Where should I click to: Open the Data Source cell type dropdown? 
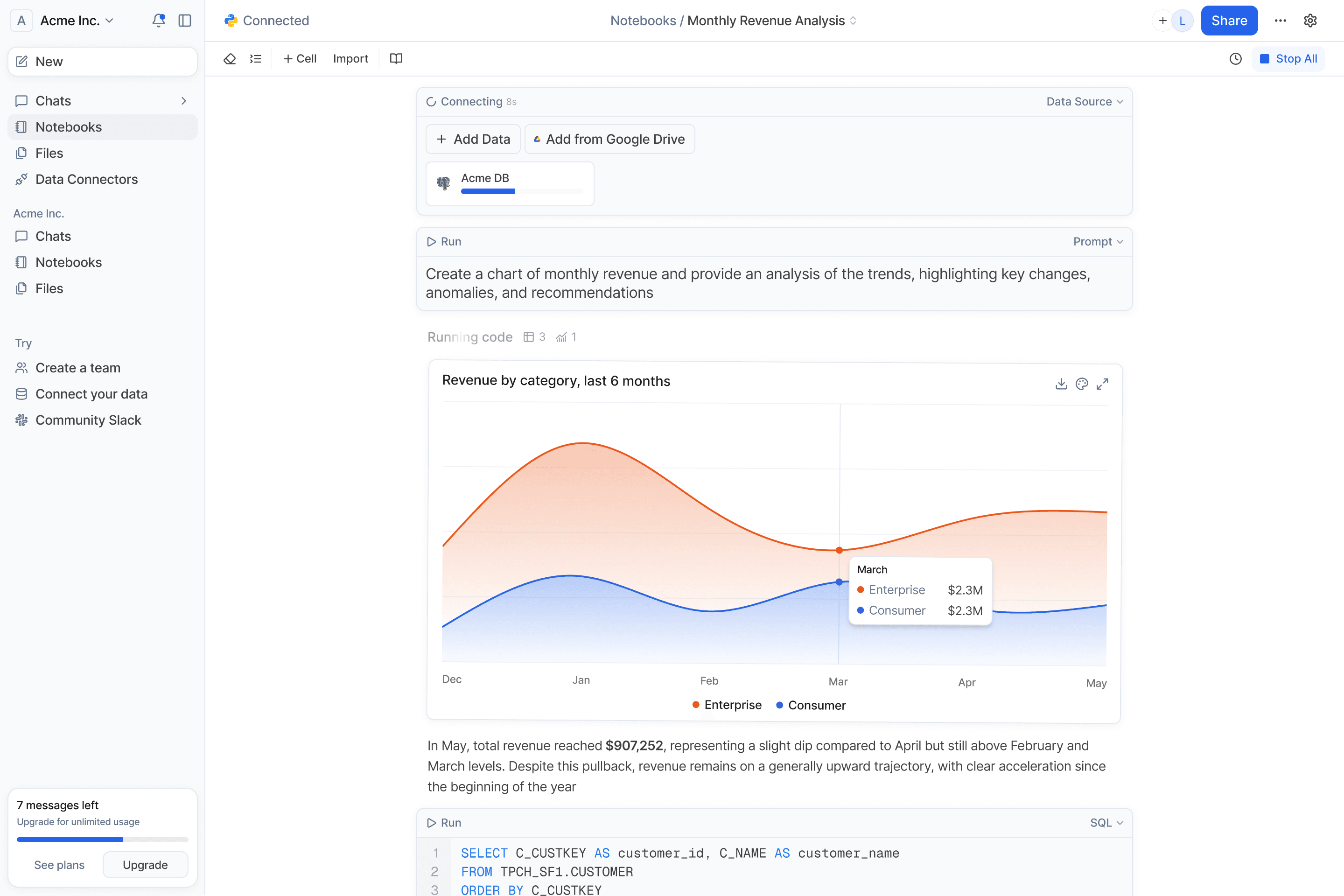[x=1085, y=102]
